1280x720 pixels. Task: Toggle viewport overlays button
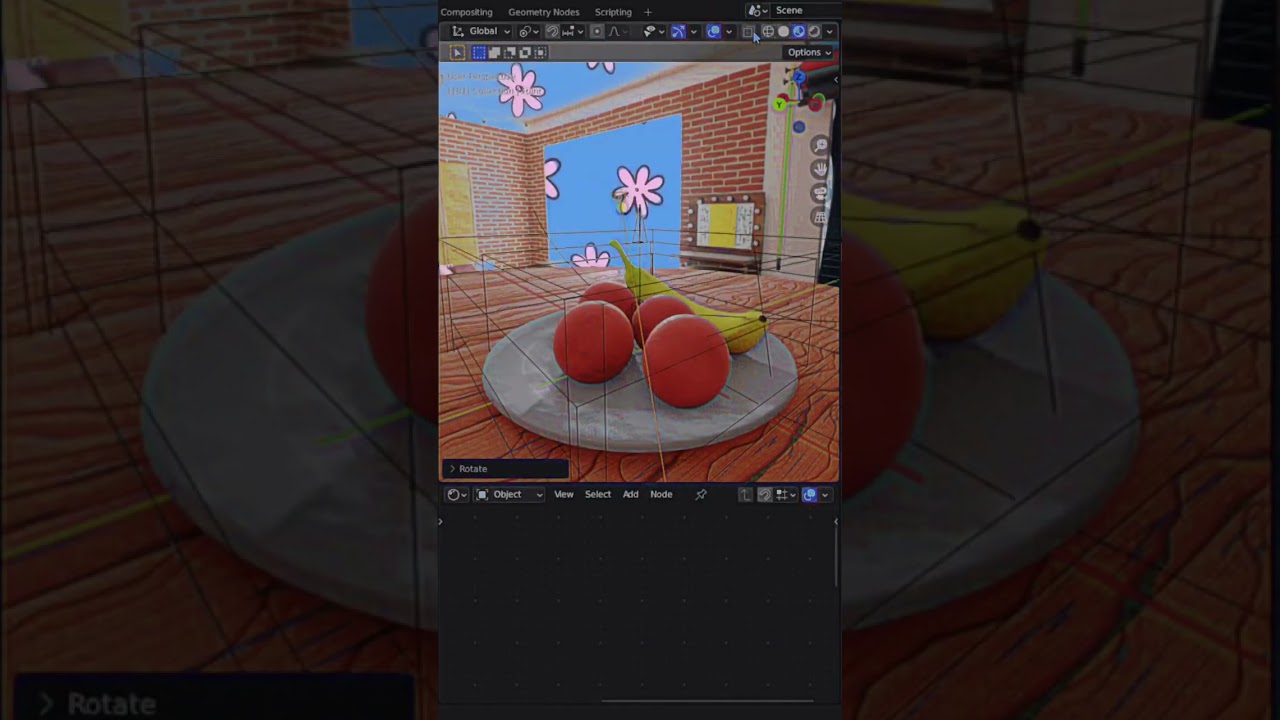click(714, 31)
